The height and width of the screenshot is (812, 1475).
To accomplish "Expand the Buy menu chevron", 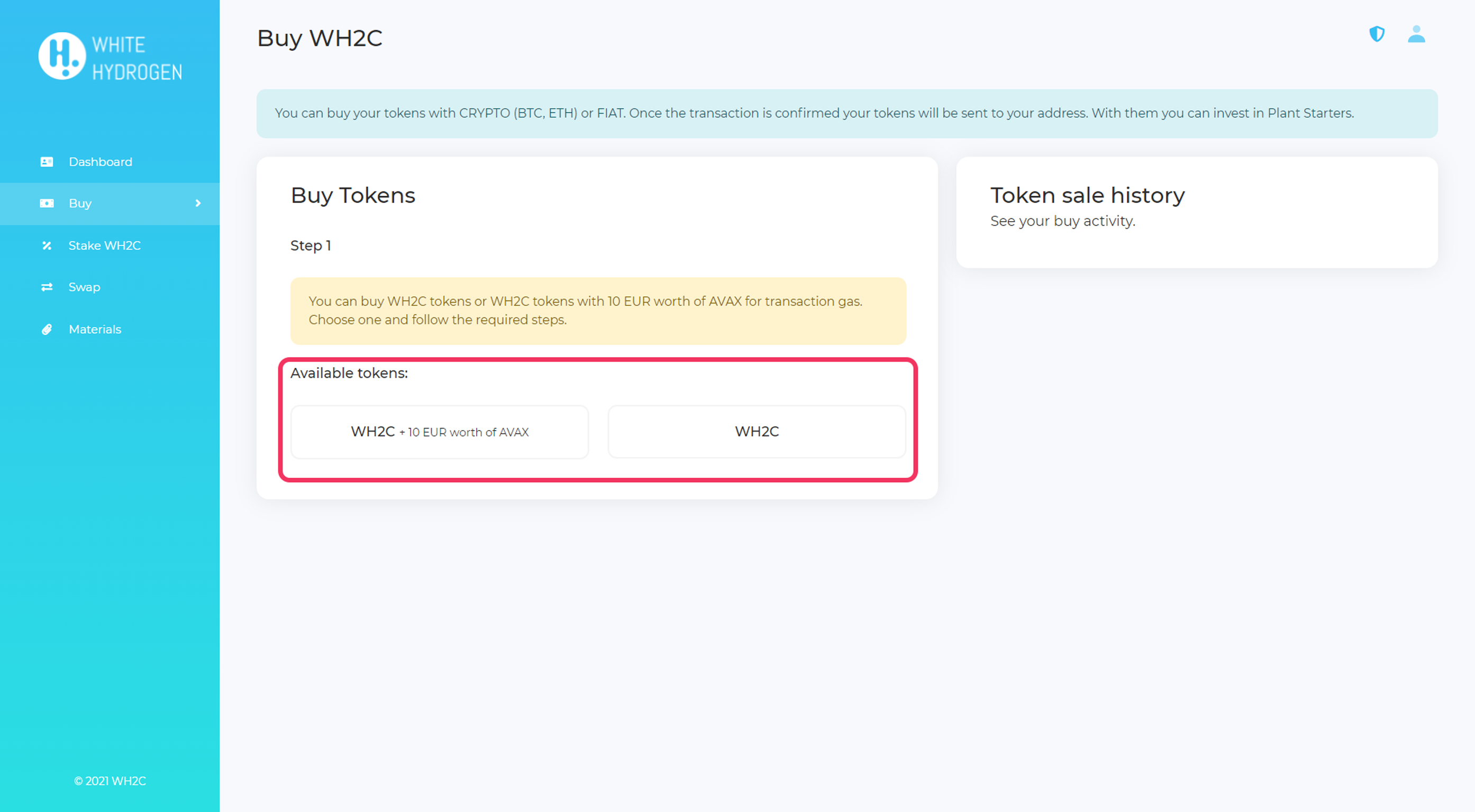I will pos(198,203).
